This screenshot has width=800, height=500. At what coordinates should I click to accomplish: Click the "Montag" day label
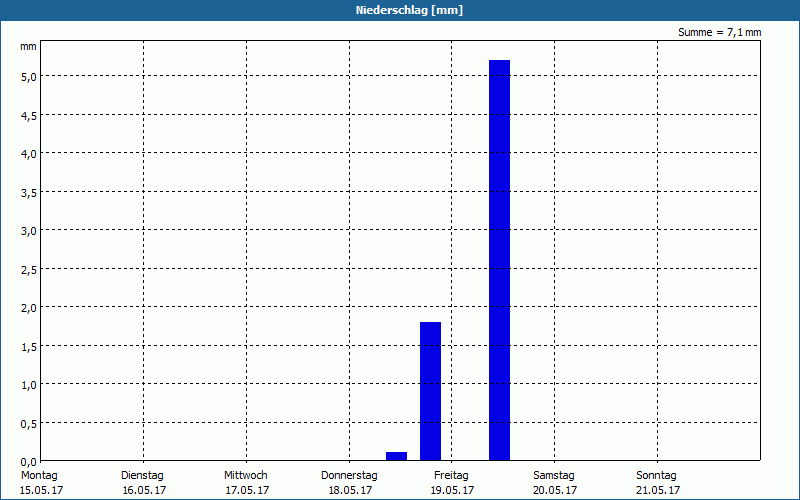(39, 475)
